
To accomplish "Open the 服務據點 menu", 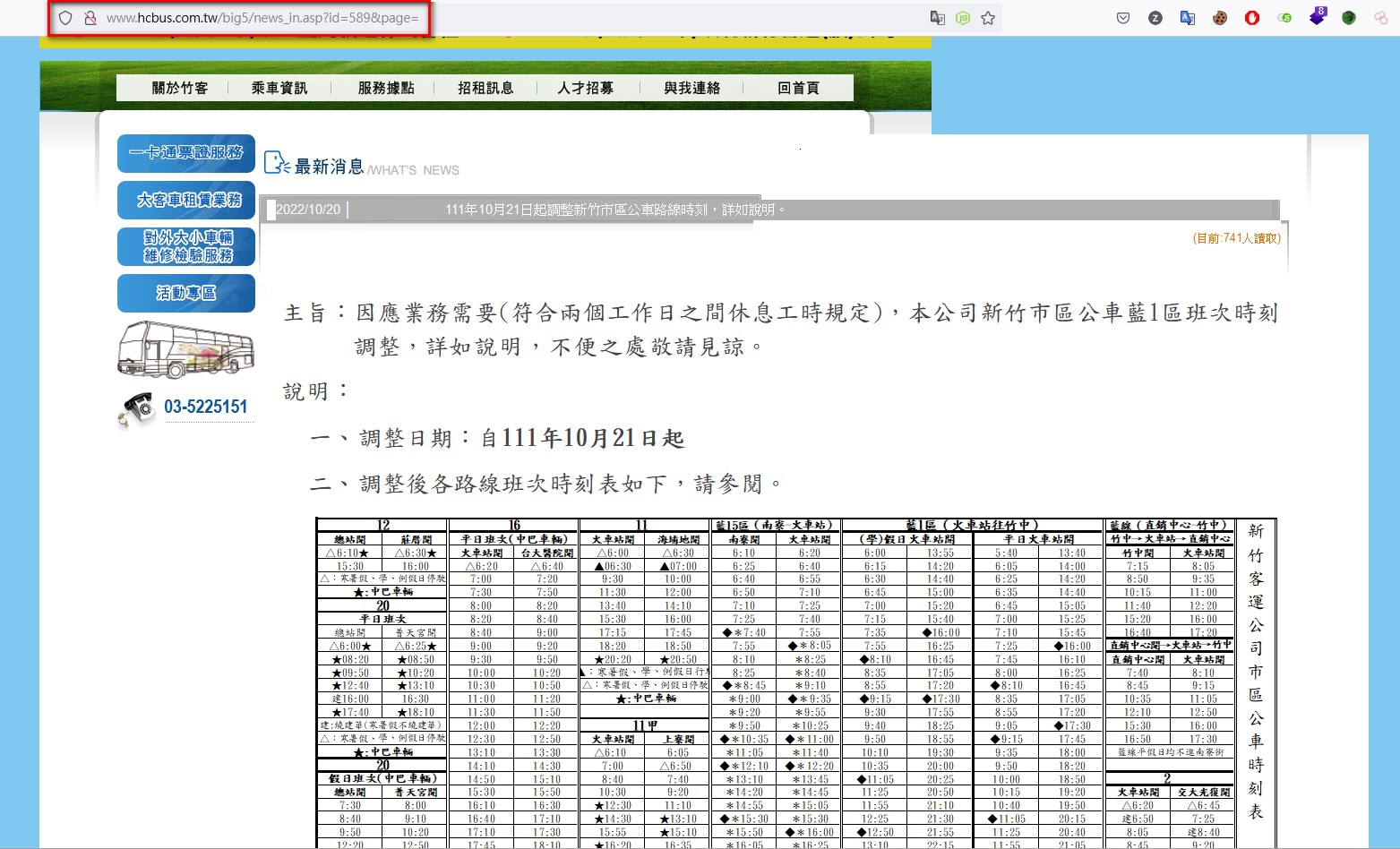I will [x=386, y=88].
